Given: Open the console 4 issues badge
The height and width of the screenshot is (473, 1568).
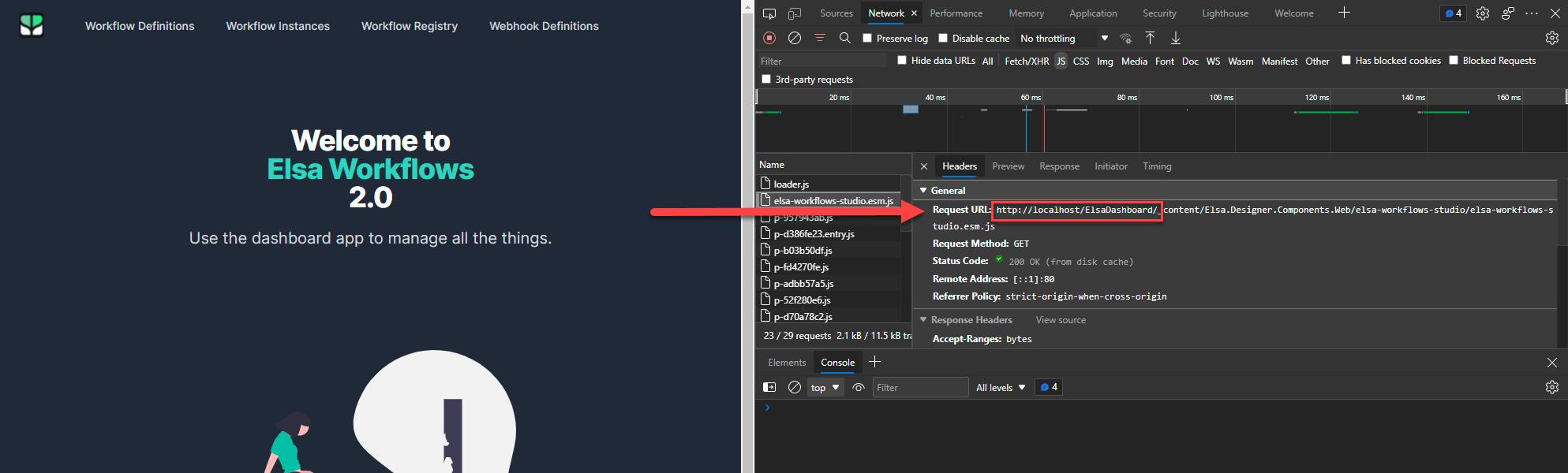Looking at the screenshot, I should tap(1049, 387).
